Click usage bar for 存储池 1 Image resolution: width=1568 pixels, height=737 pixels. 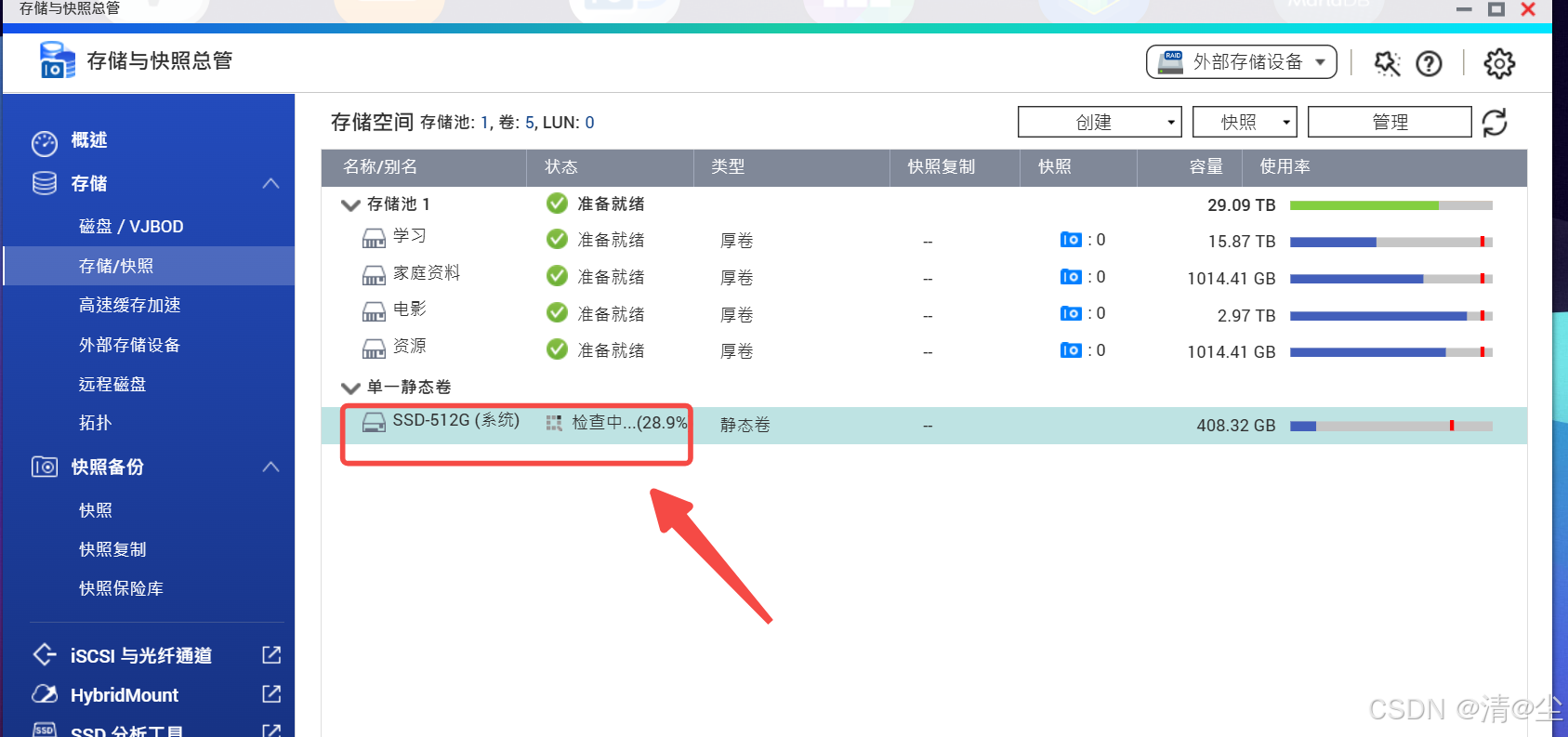tap(1391, 205)
